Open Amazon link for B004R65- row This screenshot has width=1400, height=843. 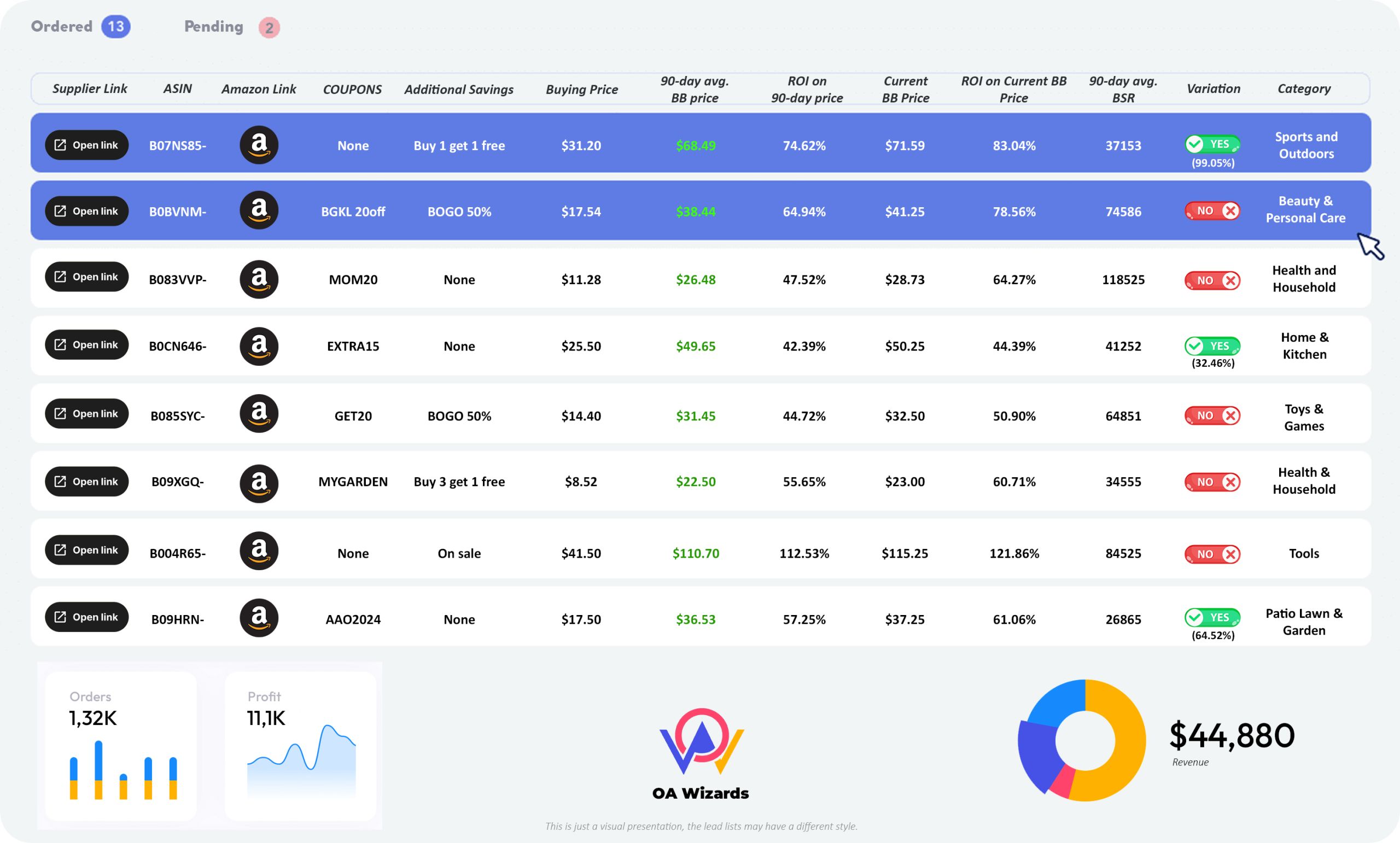[259, 551]
